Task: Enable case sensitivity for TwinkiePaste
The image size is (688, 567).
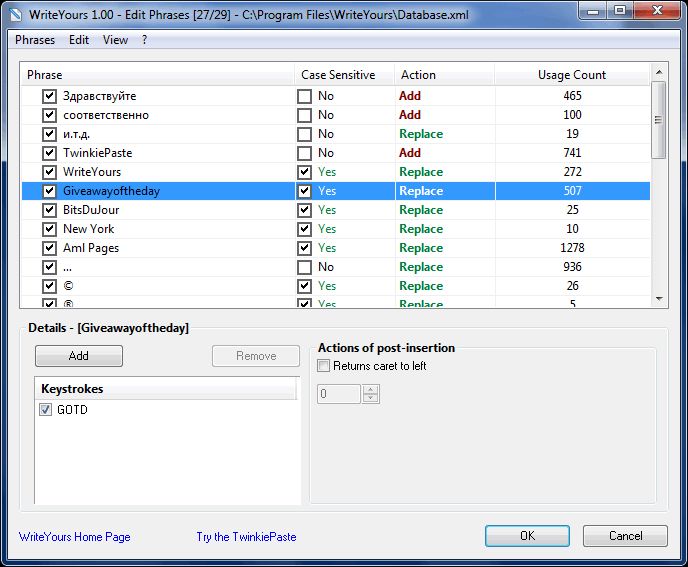Action: [x=304, y=153]
